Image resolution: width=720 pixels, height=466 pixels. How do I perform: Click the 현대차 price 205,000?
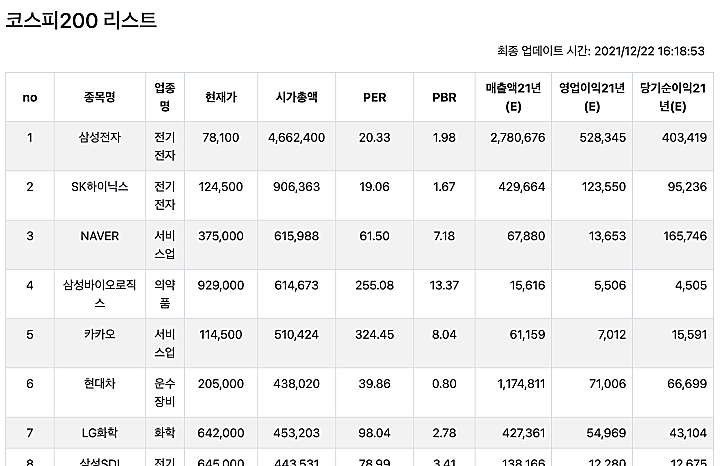pos(221,383)
